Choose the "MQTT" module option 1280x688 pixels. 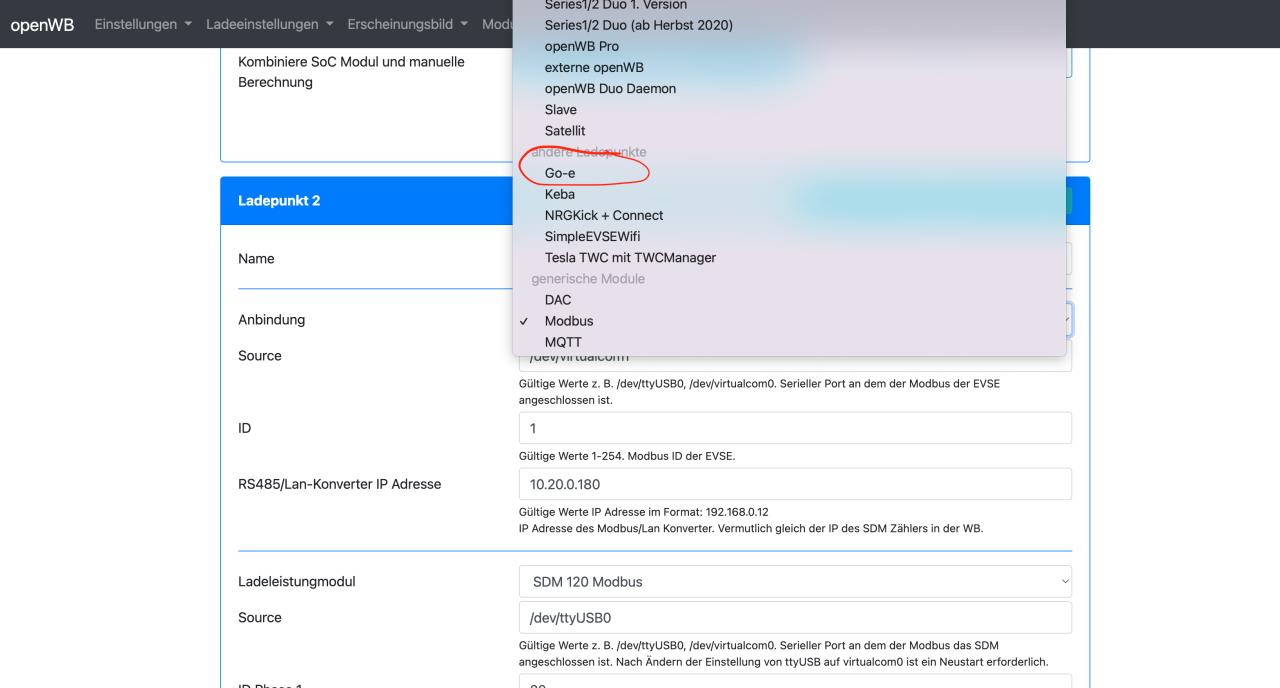pos(789,342)
